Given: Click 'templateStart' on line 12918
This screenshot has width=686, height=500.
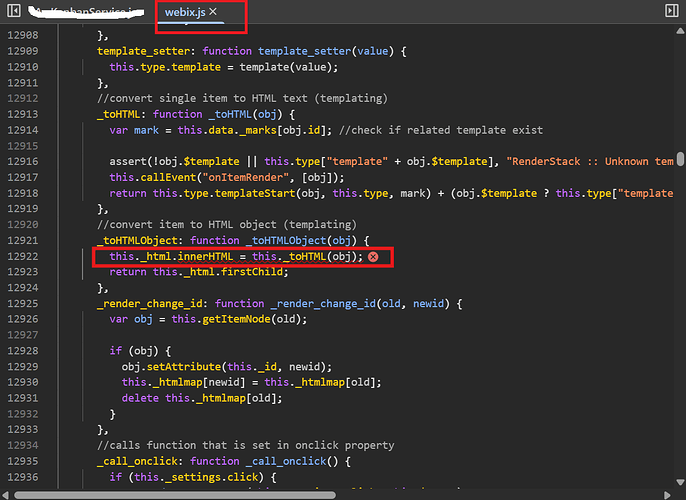Looking at the screenshot, I should (x=255, y=193).
